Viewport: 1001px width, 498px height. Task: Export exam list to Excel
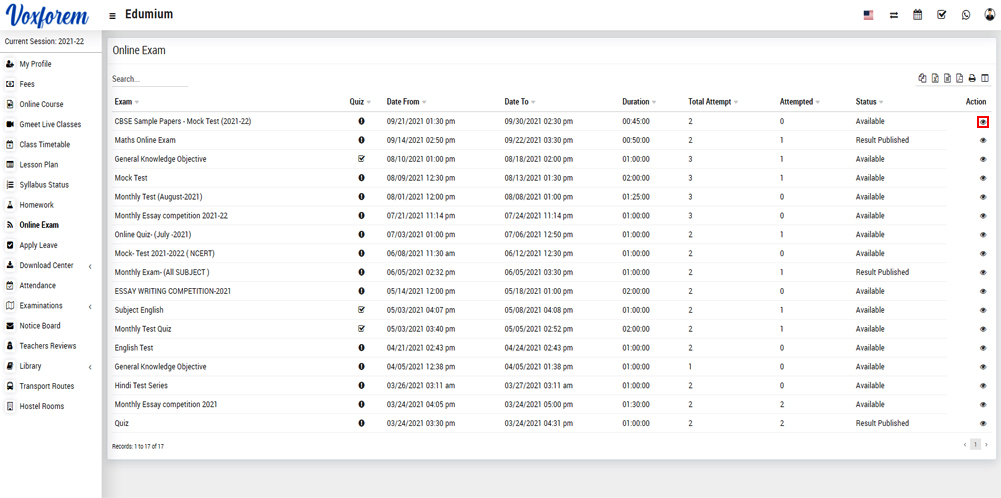tap(935, 78)
